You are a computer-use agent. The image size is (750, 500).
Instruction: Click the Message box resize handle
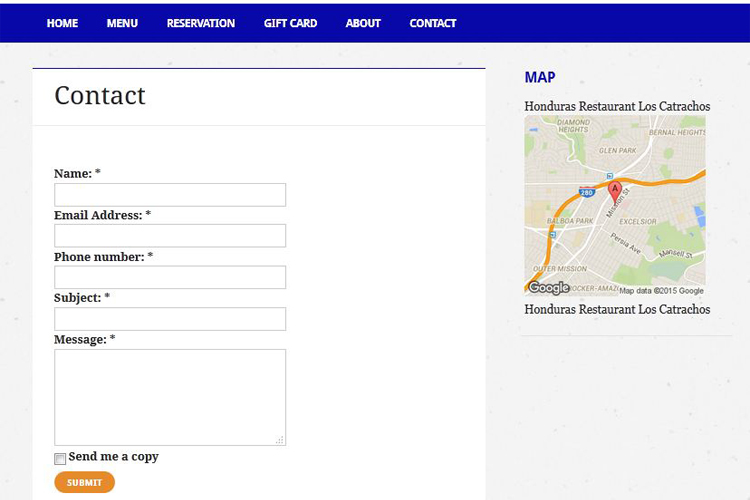pos(280,440)
